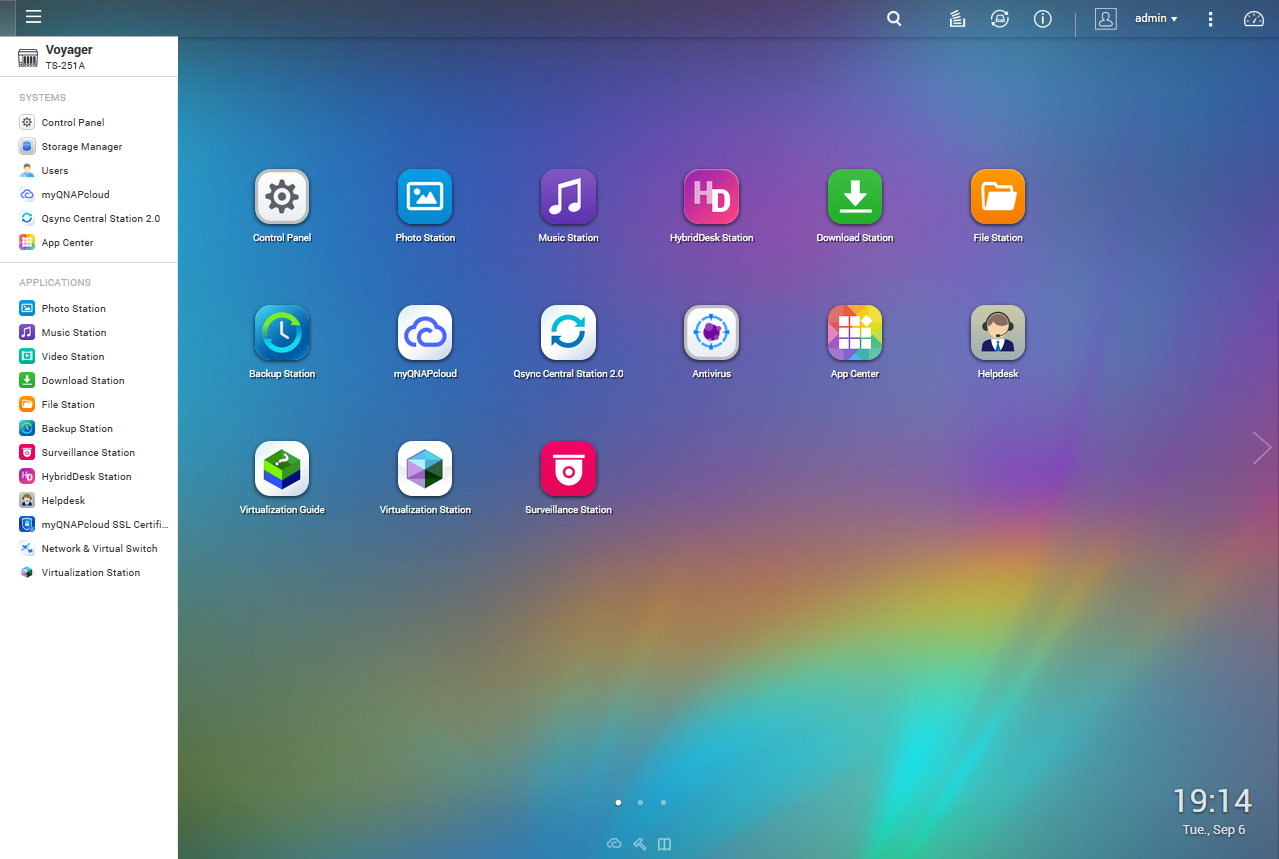Click the Voyager device name header
Image resolution: width=1279 pixels, height=859 pixels.
point(69,50)
